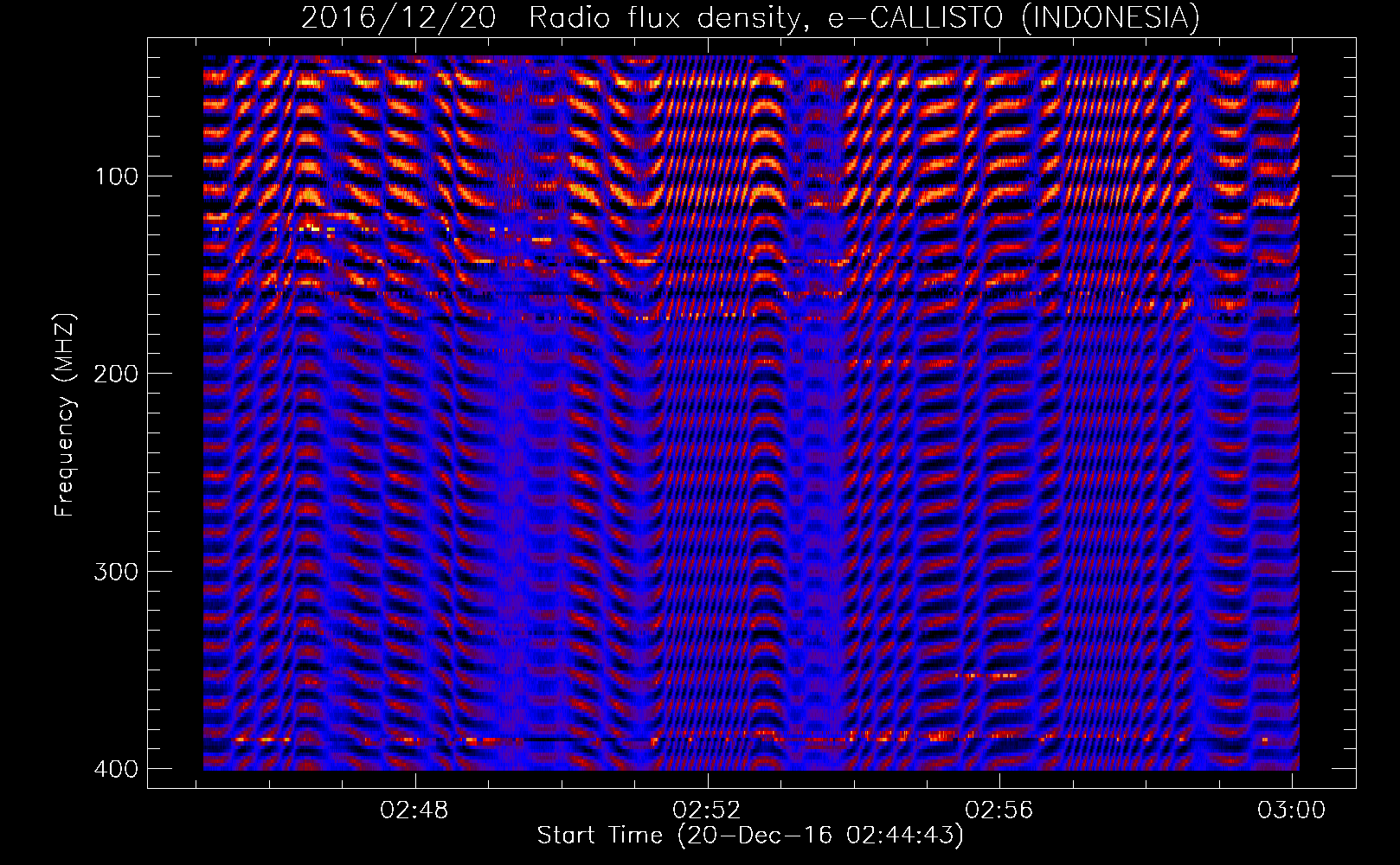Click the 200 frequency tick label
Image resolution: width=1400 pixels, height=865 pixels.
click(x=116, y=374)
